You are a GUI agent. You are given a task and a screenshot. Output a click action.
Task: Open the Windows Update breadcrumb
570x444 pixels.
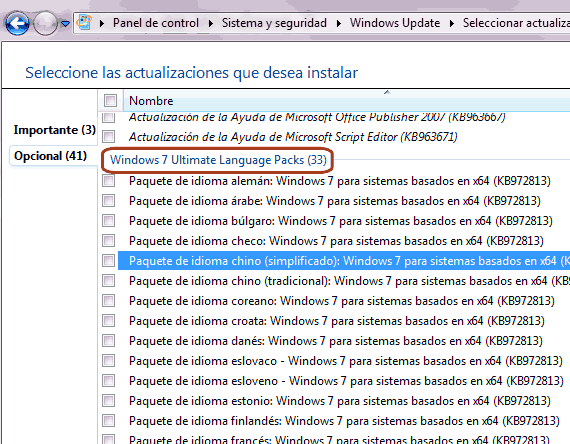[395, 23]
